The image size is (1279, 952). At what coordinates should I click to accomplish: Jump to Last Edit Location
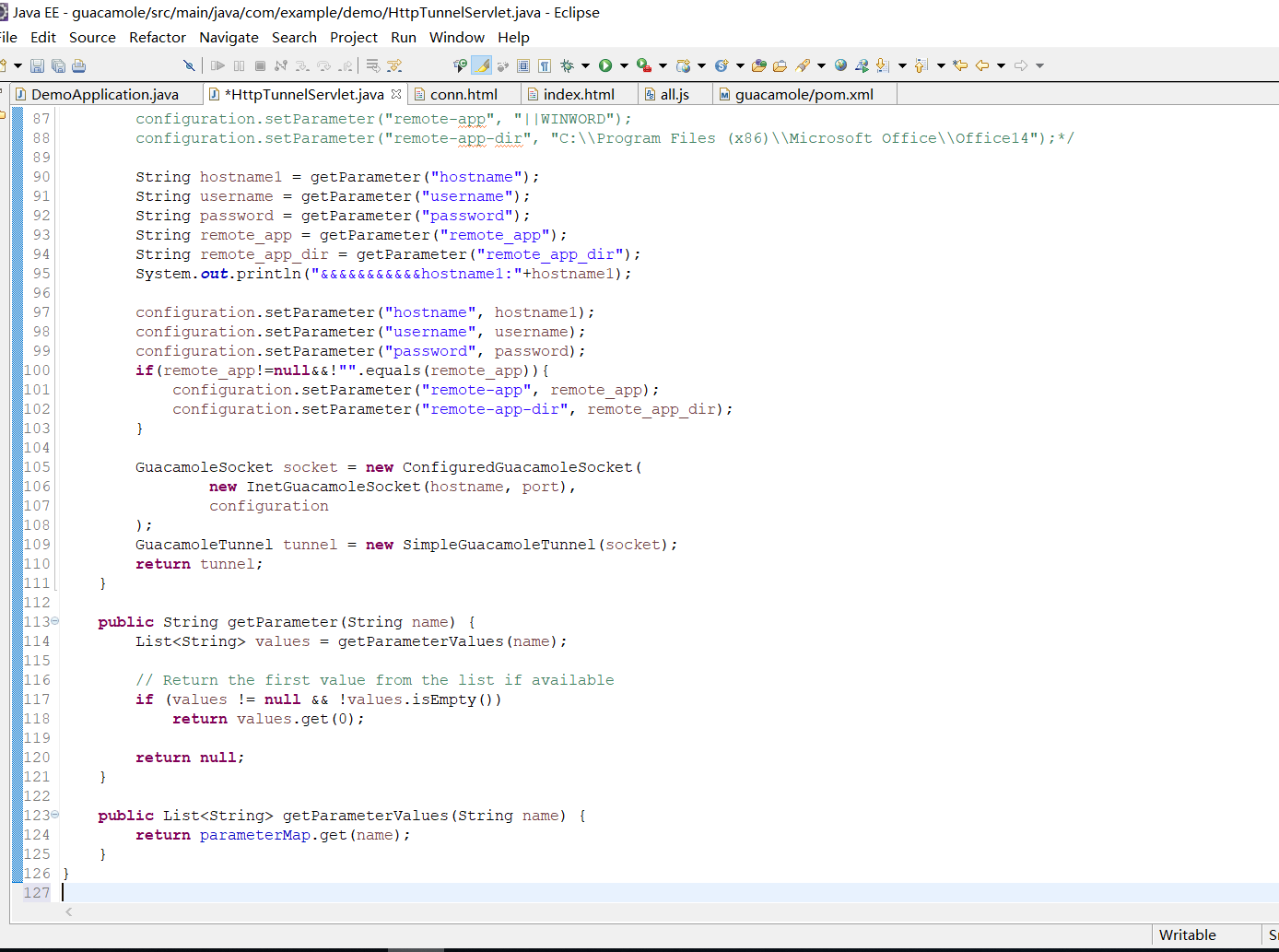pos(960,65)
